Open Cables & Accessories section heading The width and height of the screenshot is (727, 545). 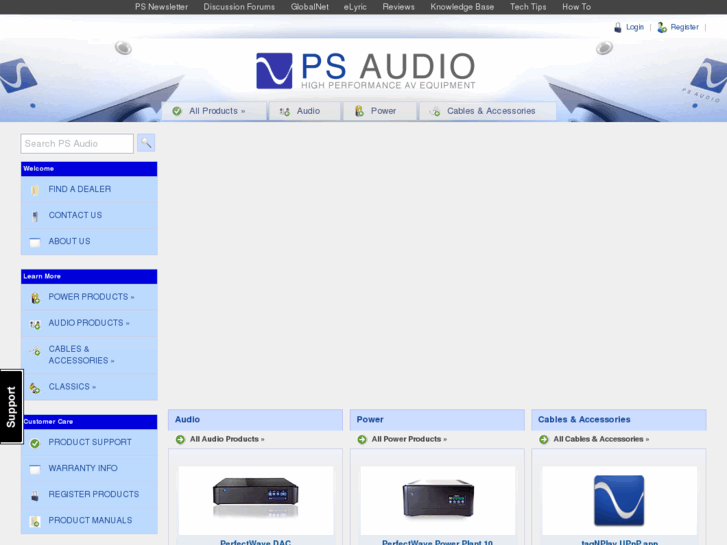[x=584, y=419]
